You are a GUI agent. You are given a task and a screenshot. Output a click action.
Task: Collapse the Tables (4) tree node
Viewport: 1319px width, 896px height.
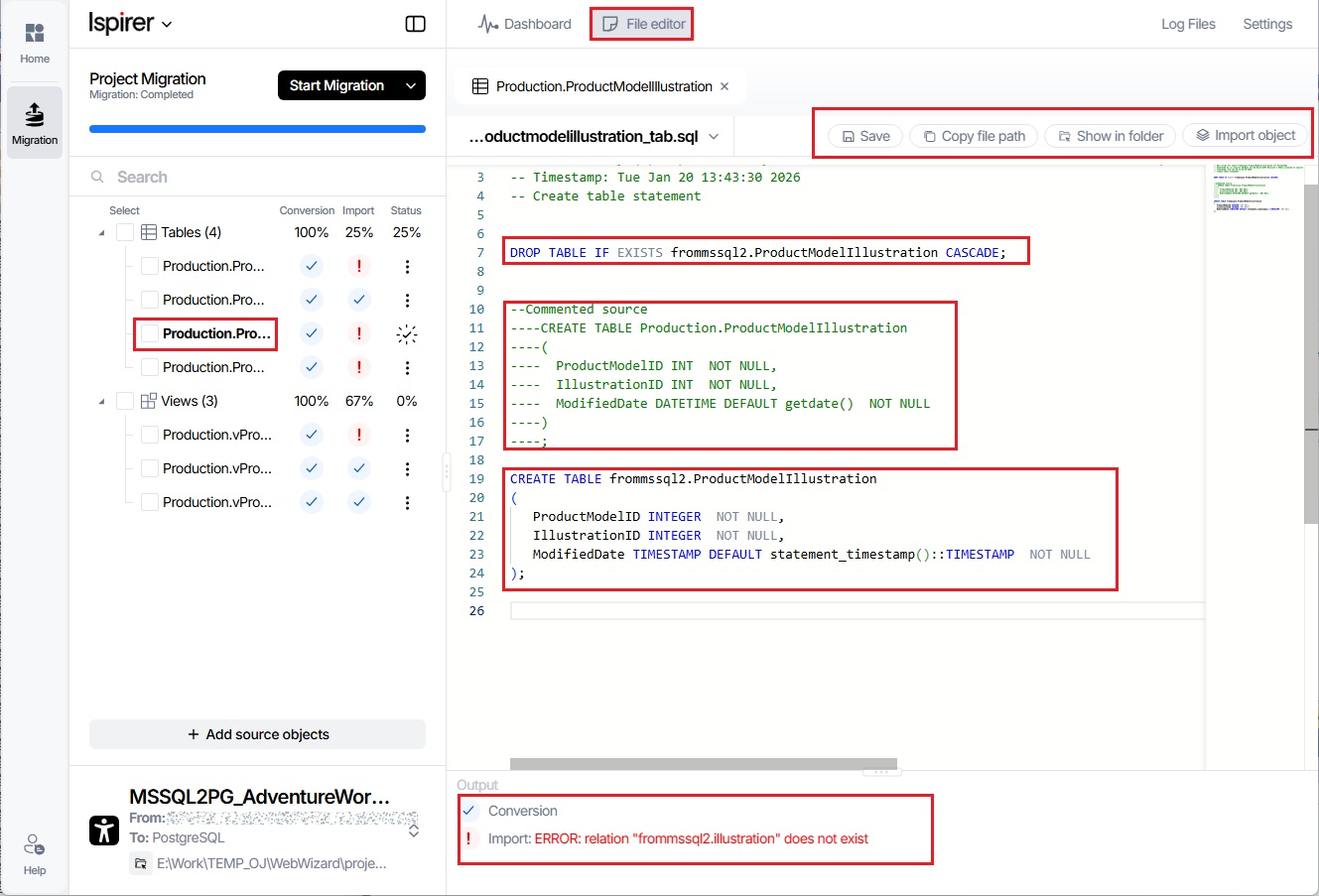pyautogui.click(x=101, y=233)
